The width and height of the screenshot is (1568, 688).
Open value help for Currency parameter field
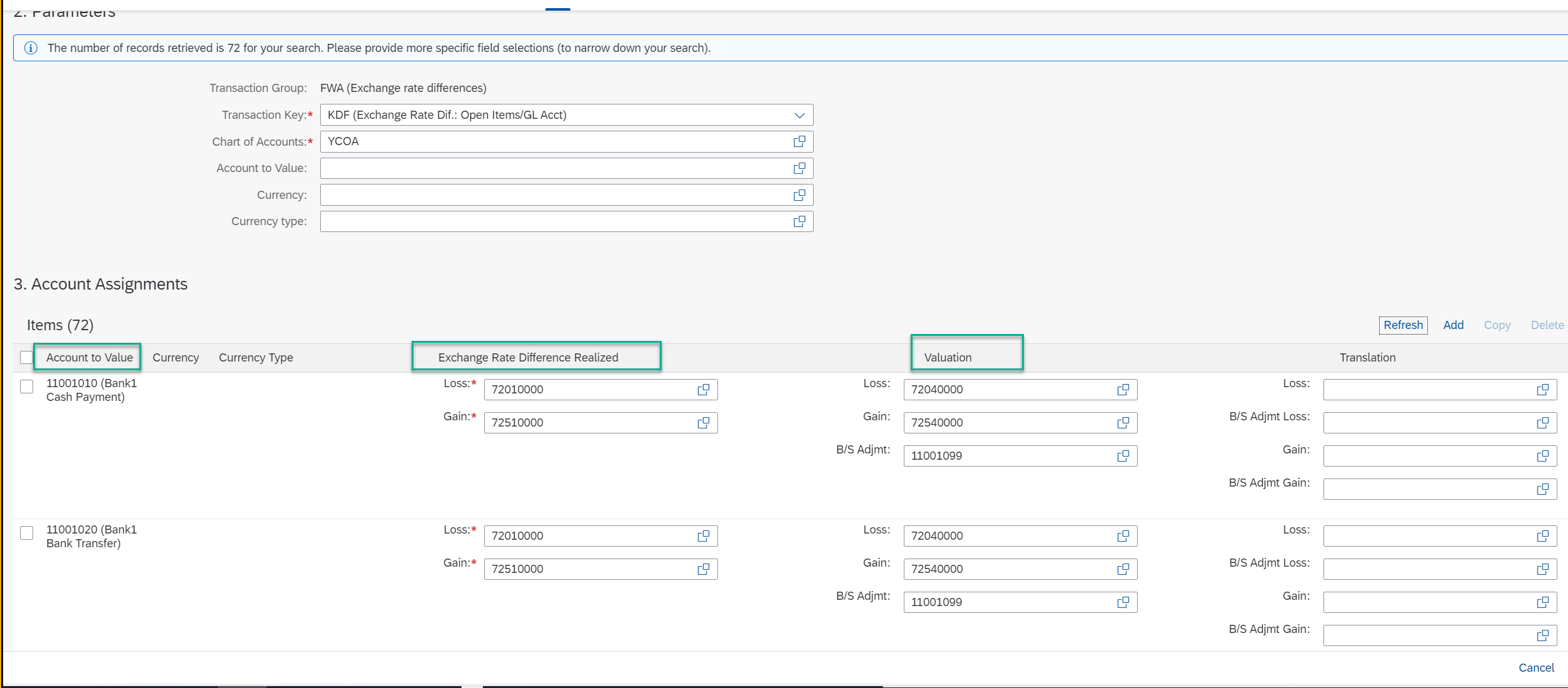tap(799, 195)
